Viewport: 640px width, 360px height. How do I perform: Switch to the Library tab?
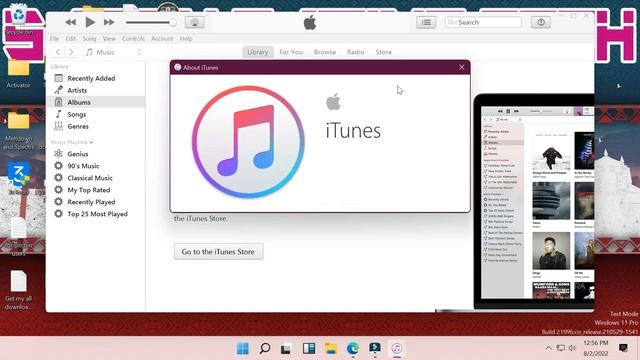258,52
